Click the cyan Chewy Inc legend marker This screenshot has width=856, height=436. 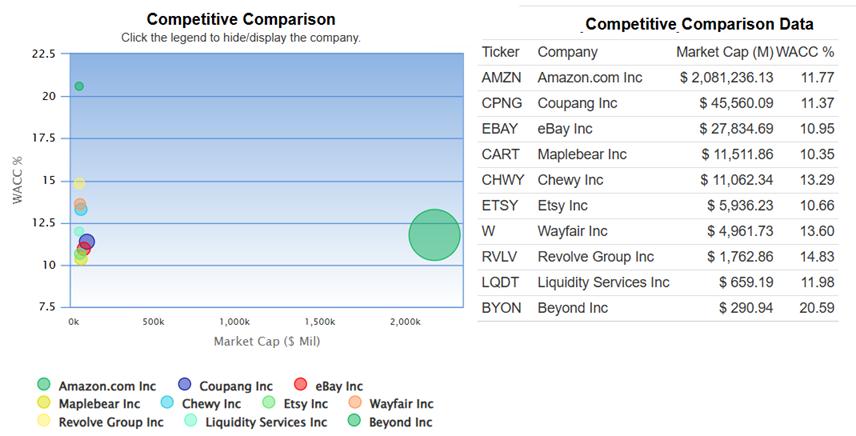pyautogui.click(x=167, y=403)
